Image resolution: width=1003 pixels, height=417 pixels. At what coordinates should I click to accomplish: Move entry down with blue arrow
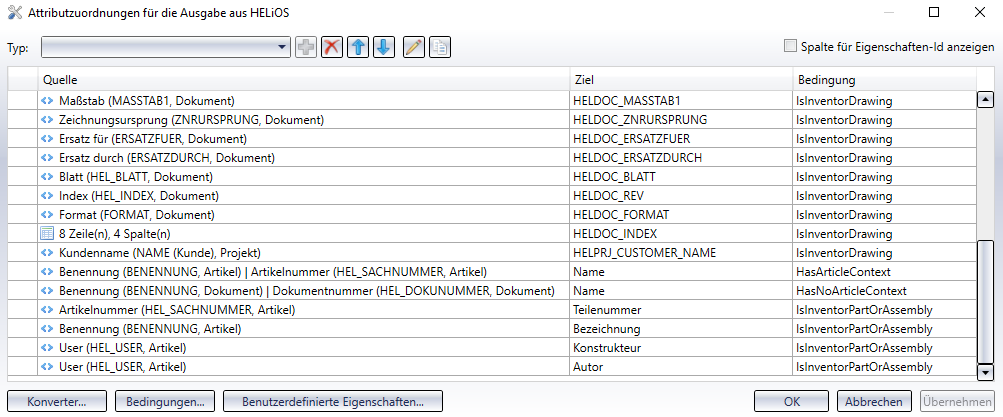coord(383,47)
